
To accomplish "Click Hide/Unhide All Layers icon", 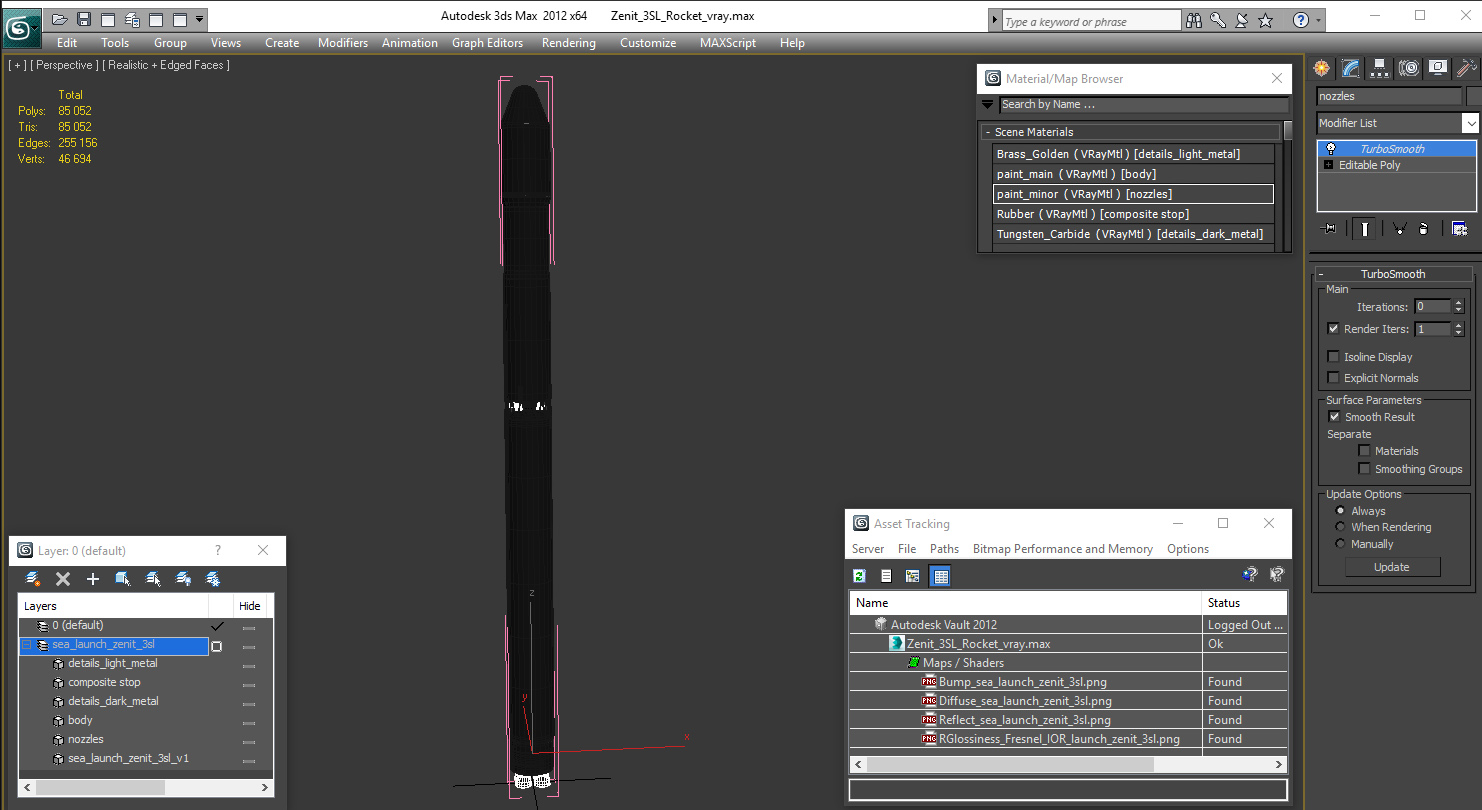I will 183,579.
